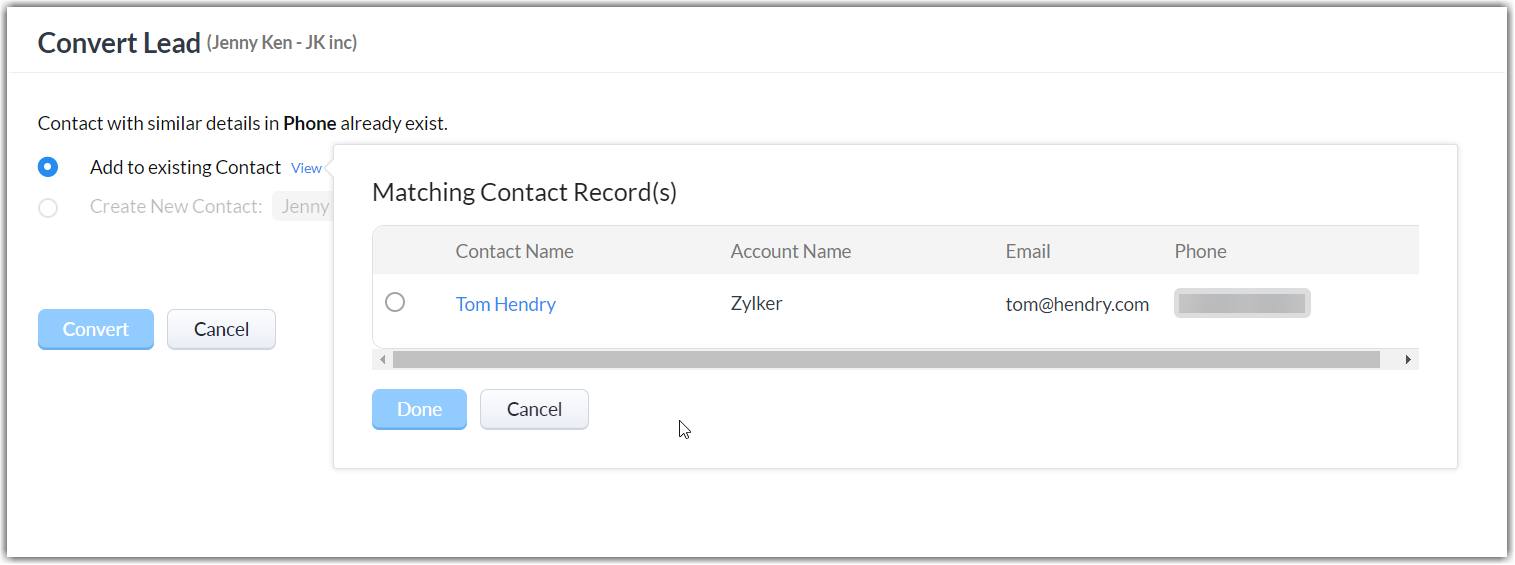The image size is (1515, 565).
Task: Click the tom@hendry.com email cell
Action: (x=1077, y=304)
